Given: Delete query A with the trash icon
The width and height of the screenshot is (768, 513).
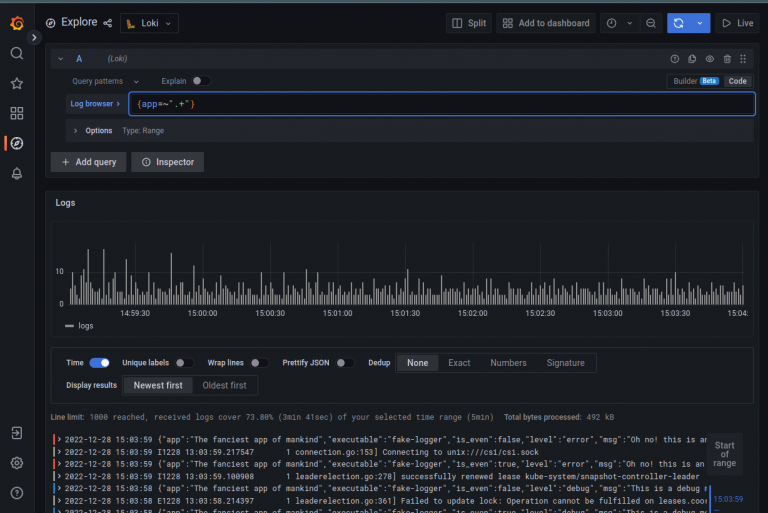Looking at the screenshot, I should pos(727,59).
